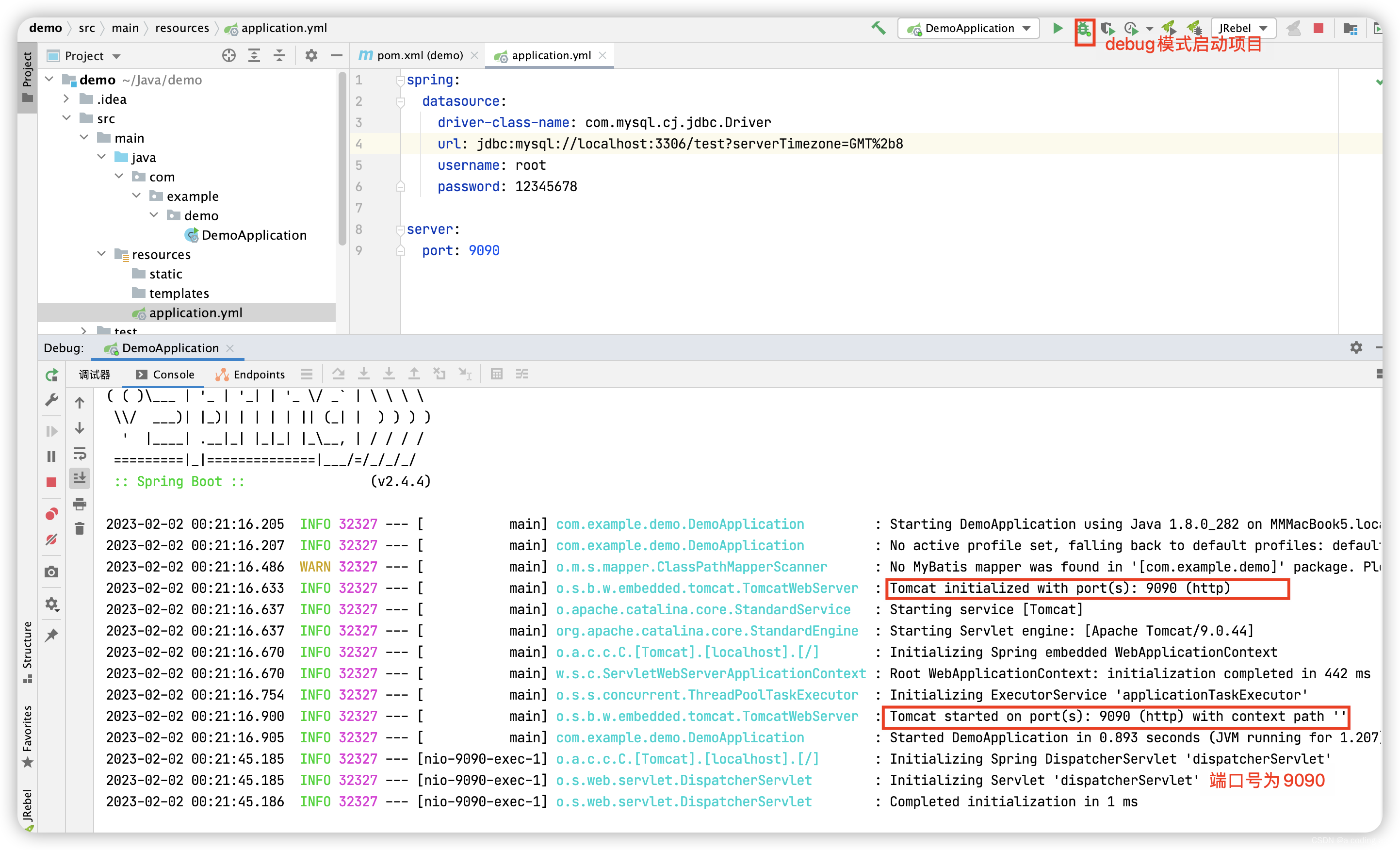Toggle soft-wrap in the console
The width and height of the screenshot is (1400, 850).
click(x=80, y=454)
